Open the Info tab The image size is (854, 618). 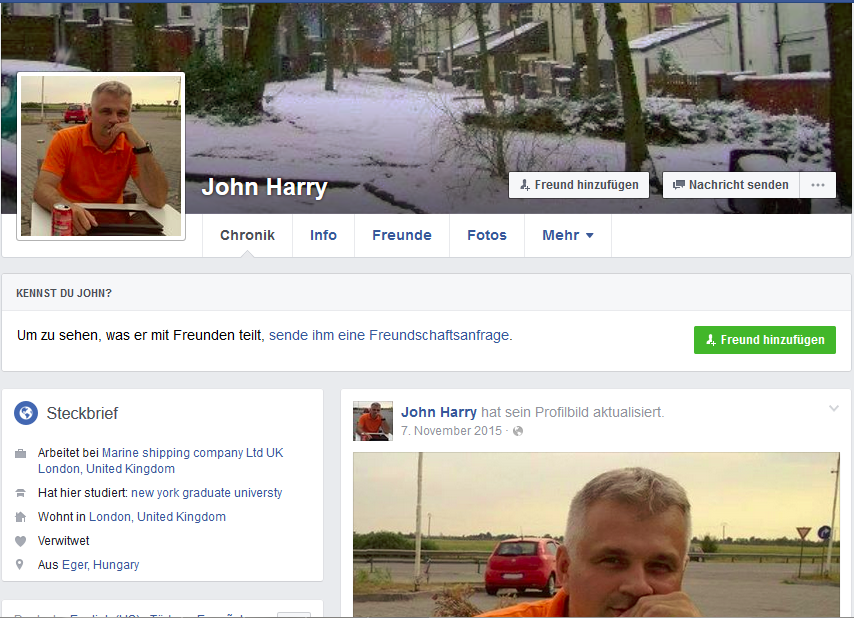click(x=324, y=235)
